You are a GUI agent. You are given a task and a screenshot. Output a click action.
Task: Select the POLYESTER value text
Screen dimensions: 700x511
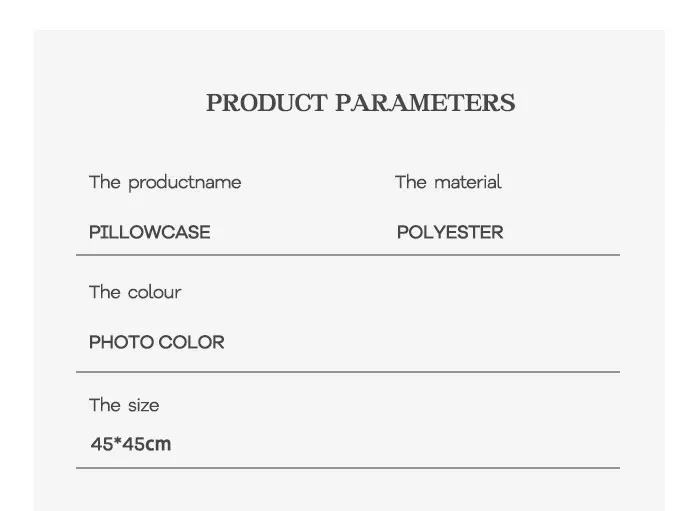click(450, 232)
